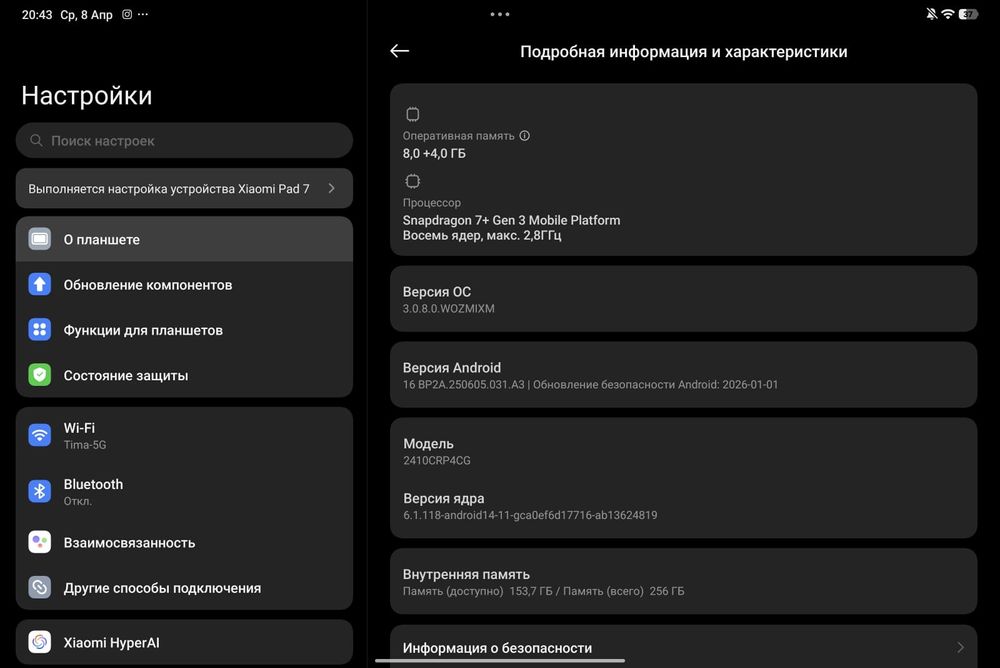Click the Bluetooth settings icon
This screenshot has height=668, width=1000.
pyautogui.click(x=40, y=491)
